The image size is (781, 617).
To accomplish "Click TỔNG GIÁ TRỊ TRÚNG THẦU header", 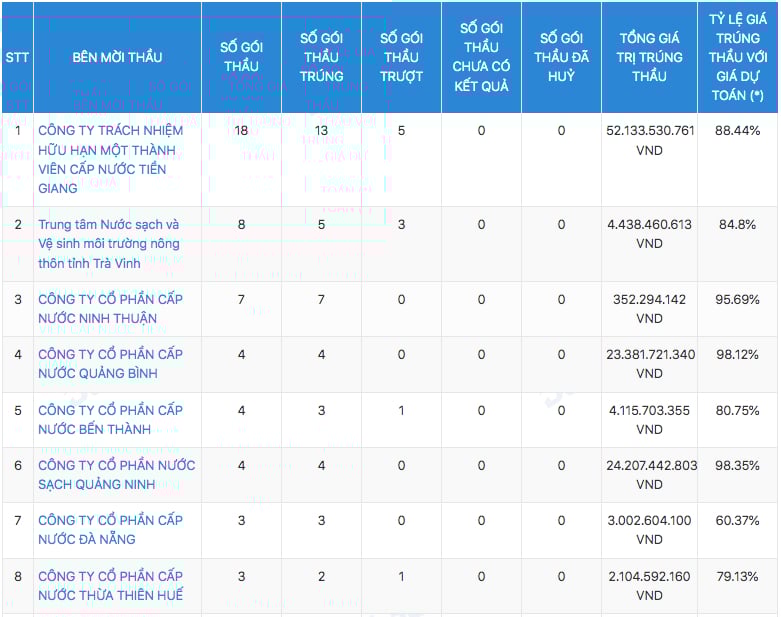I will point(649,57).
